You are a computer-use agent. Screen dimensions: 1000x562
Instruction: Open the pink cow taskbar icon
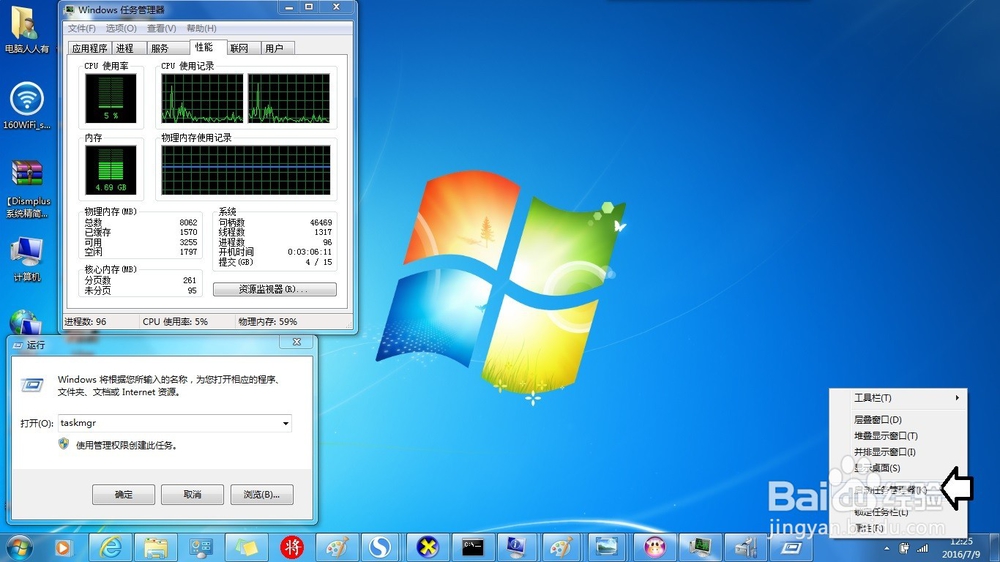point(654,547)
